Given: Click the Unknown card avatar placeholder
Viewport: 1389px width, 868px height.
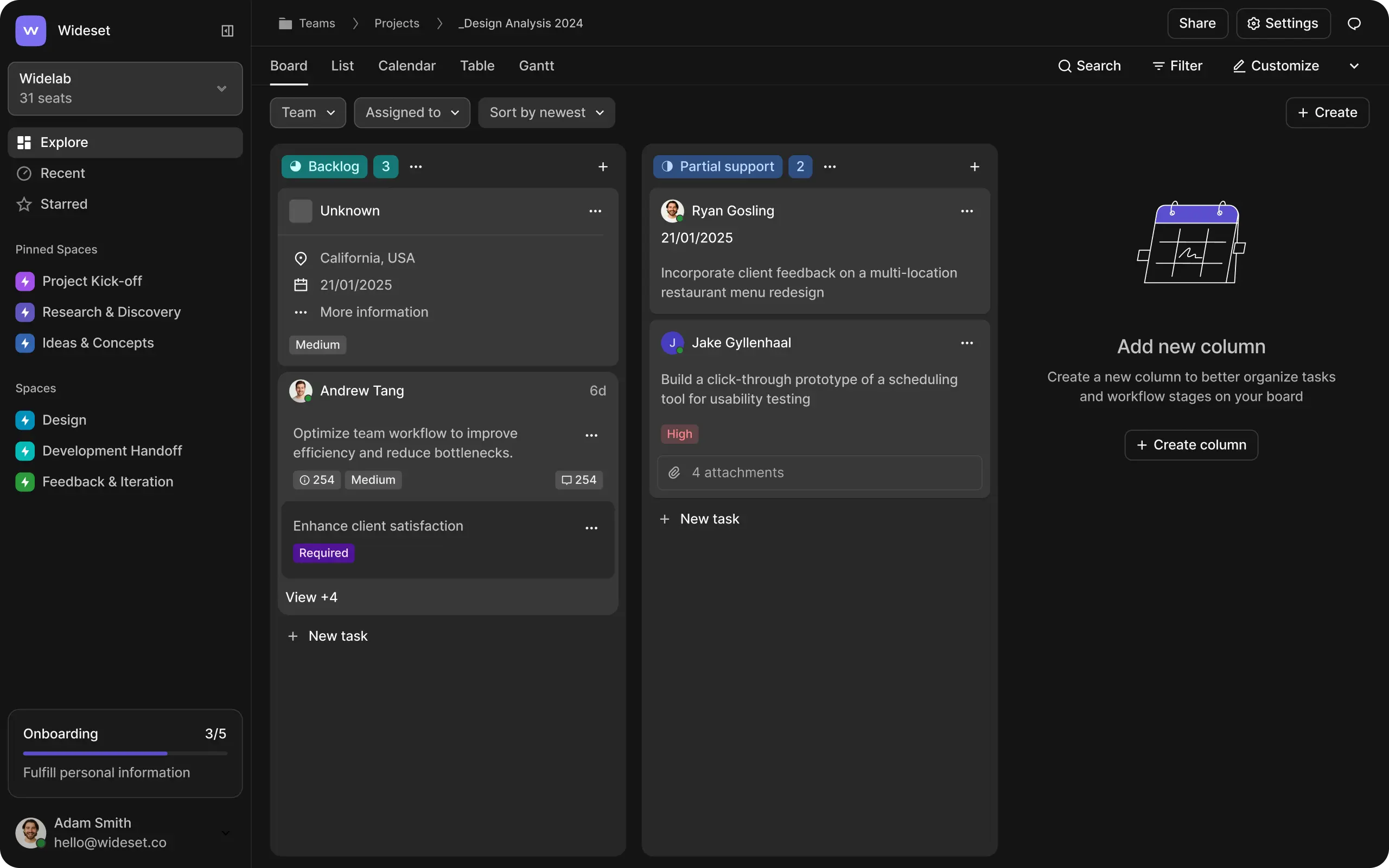Looking at the screenshot, I should click(300, 211).
